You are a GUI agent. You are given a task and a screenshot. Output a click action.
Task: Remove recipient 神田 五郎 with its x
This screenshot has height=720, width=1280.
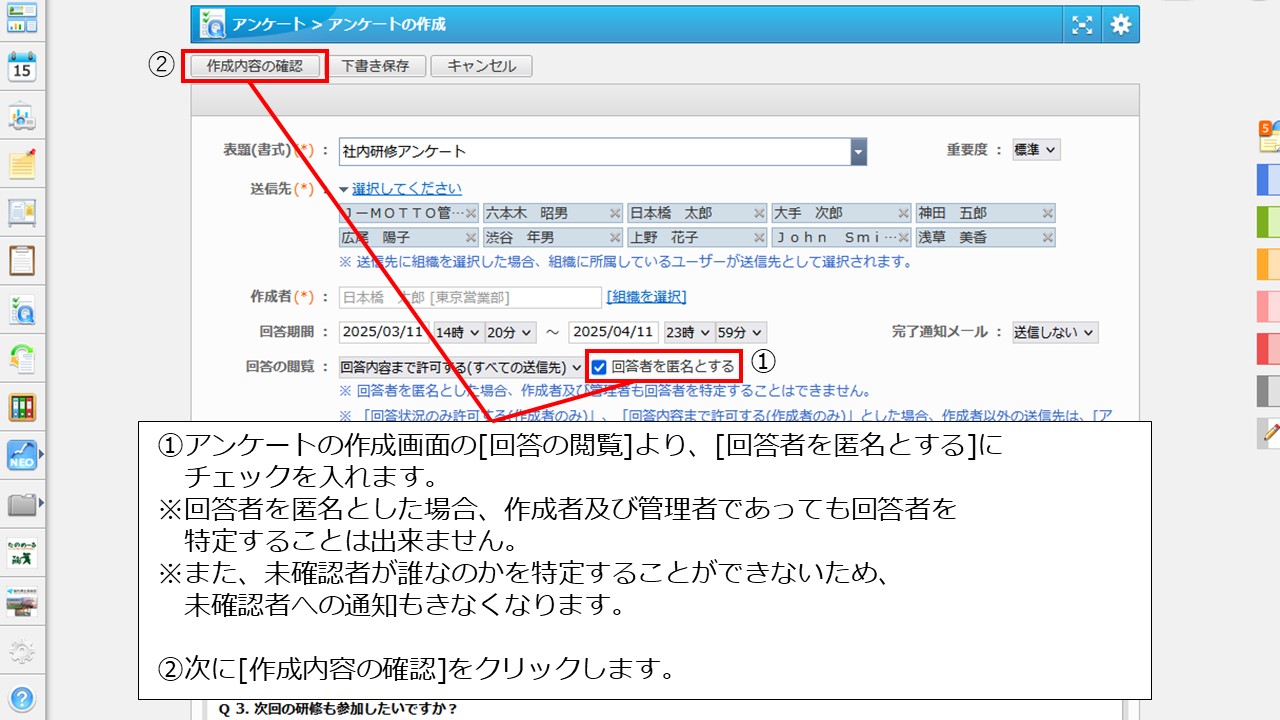tap(1048, 213)
